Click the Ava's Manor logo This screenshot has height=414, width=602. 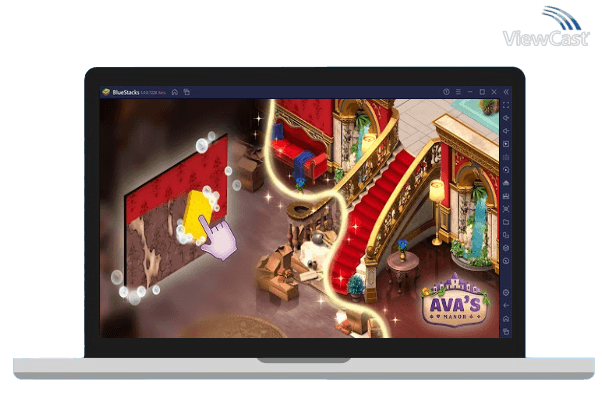[455, 301]
